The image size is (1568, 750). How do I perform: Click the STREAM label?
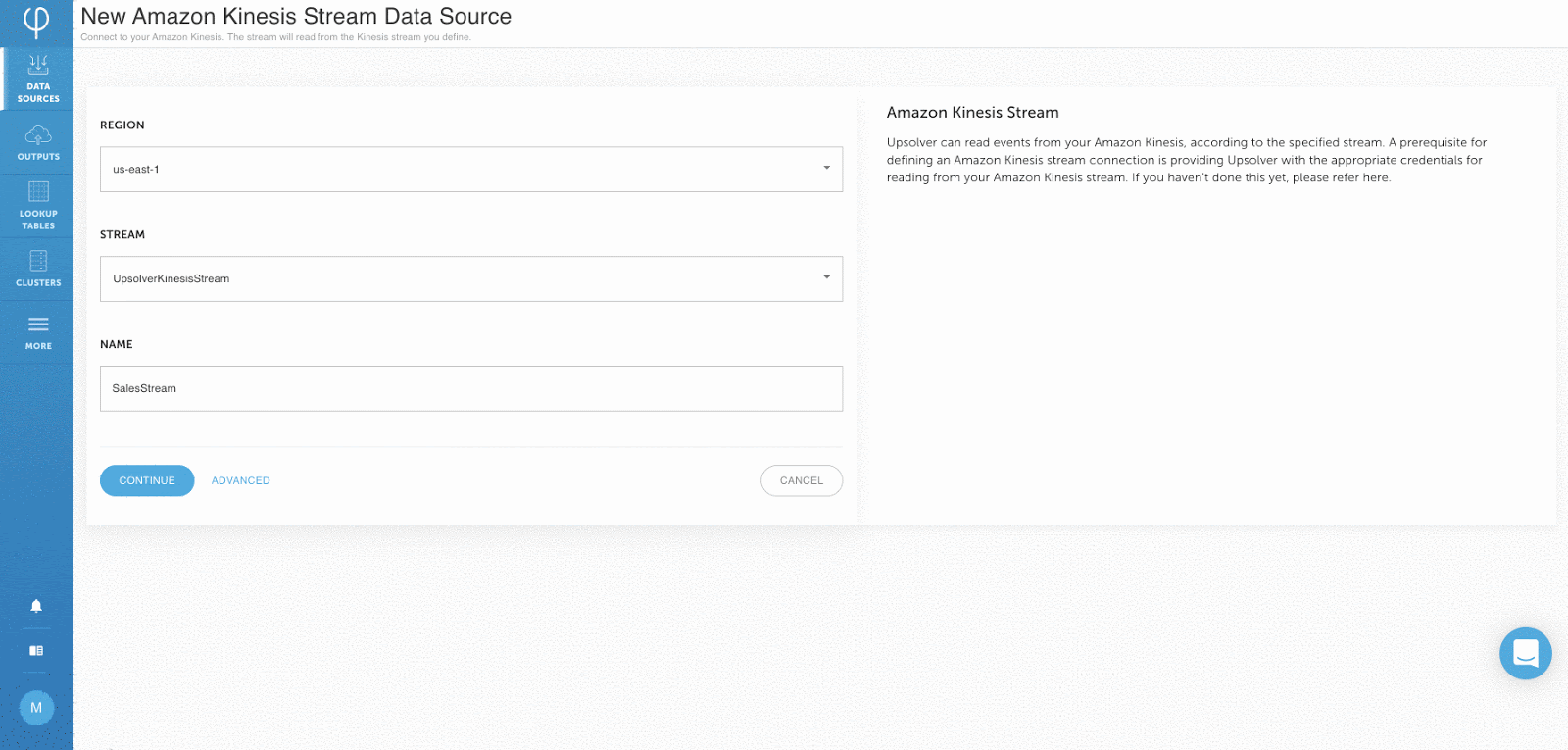click(122, 235)
